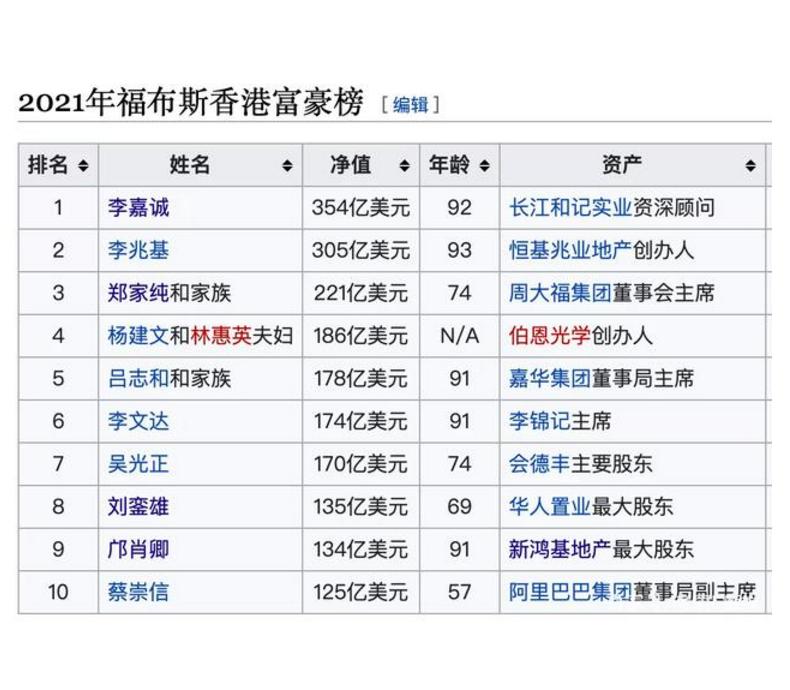The width and height of the screenshot is (790, 690).
Task: Follow the 郑家纯 link
Action: point(138,293)
